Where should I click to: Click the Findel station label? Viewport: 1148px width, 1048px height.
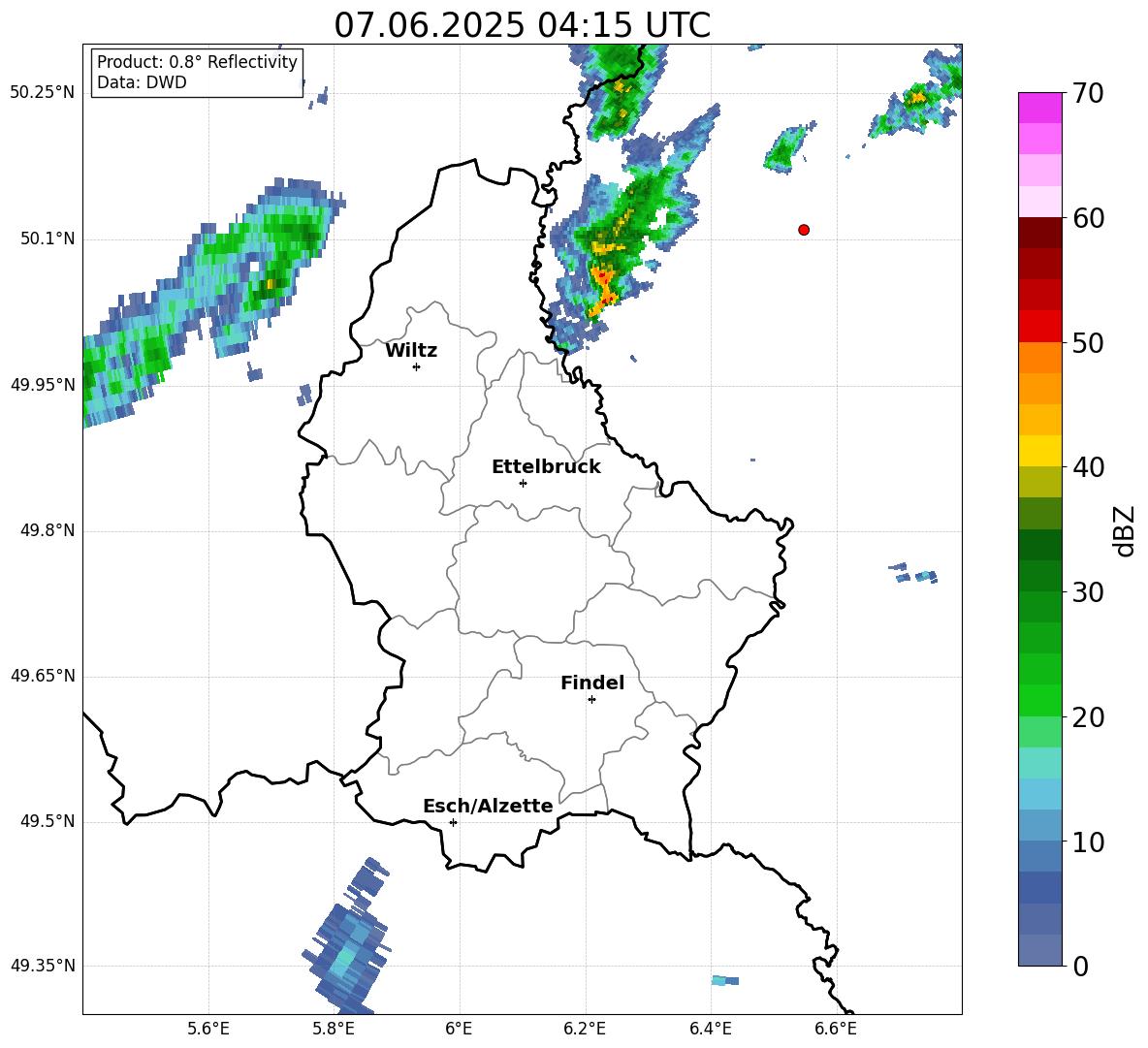tap(592, 683)
